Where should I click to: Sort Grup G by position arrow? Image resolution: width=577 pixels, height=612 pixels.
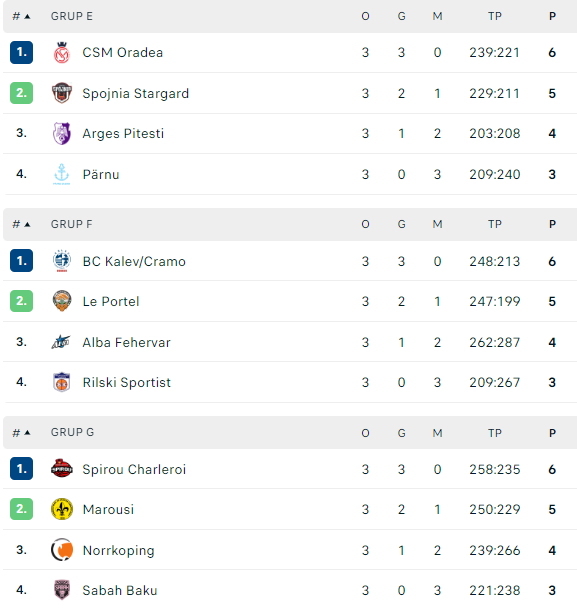tap(27, 432)
